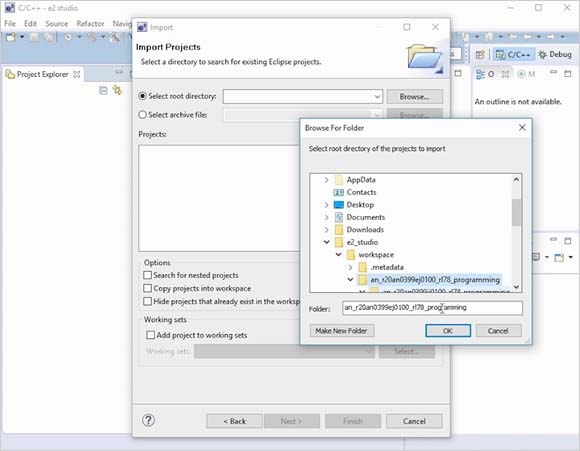Minimize the Project Explorer view
This screenshot has width=580, height=451.
(119, 72)
